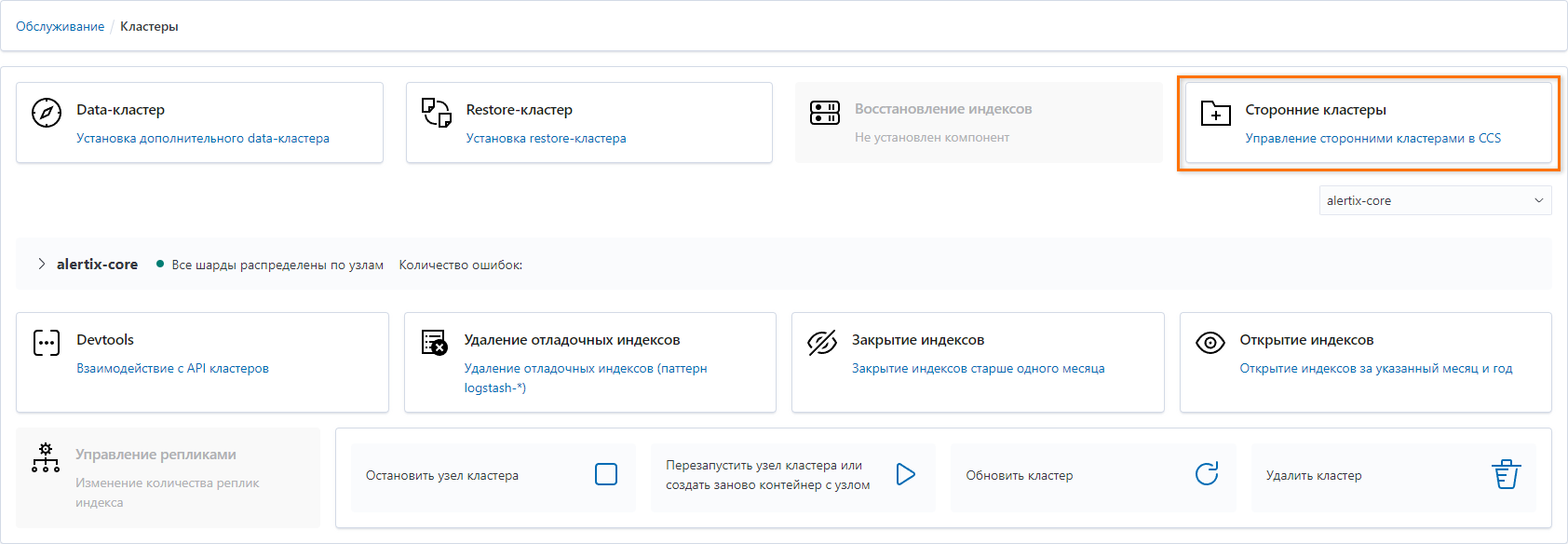
Task: Click link Установка restore-кластера
Action: (x=546, y=138)
